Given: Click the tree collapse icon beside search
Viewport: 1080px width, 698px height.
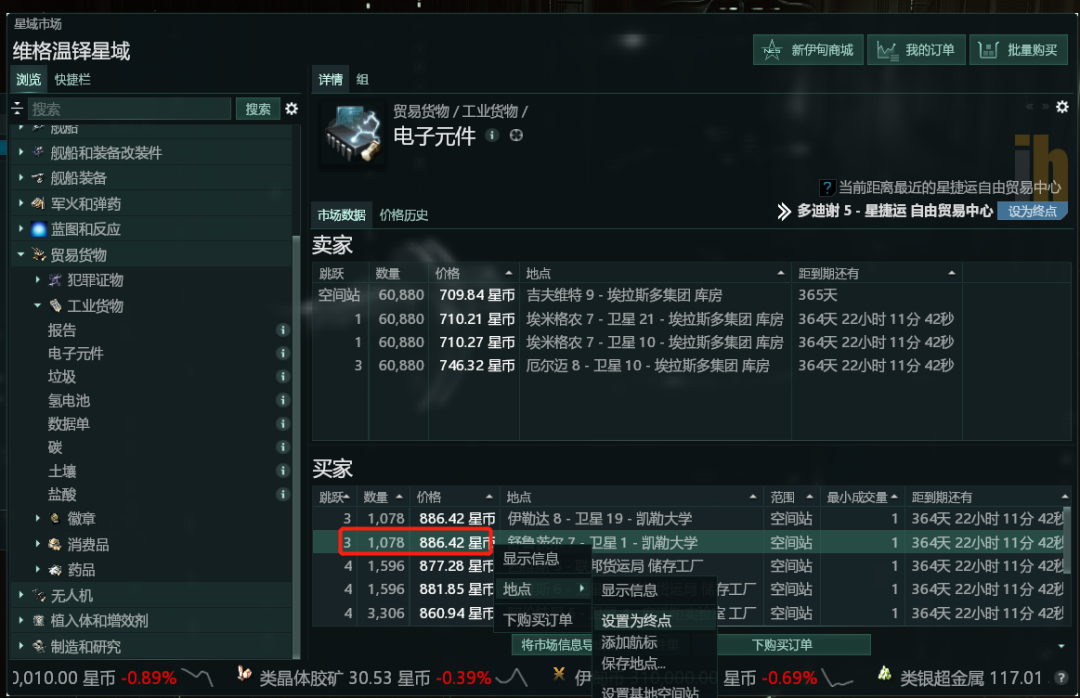Looking at the screenshot, I should 18,108.
